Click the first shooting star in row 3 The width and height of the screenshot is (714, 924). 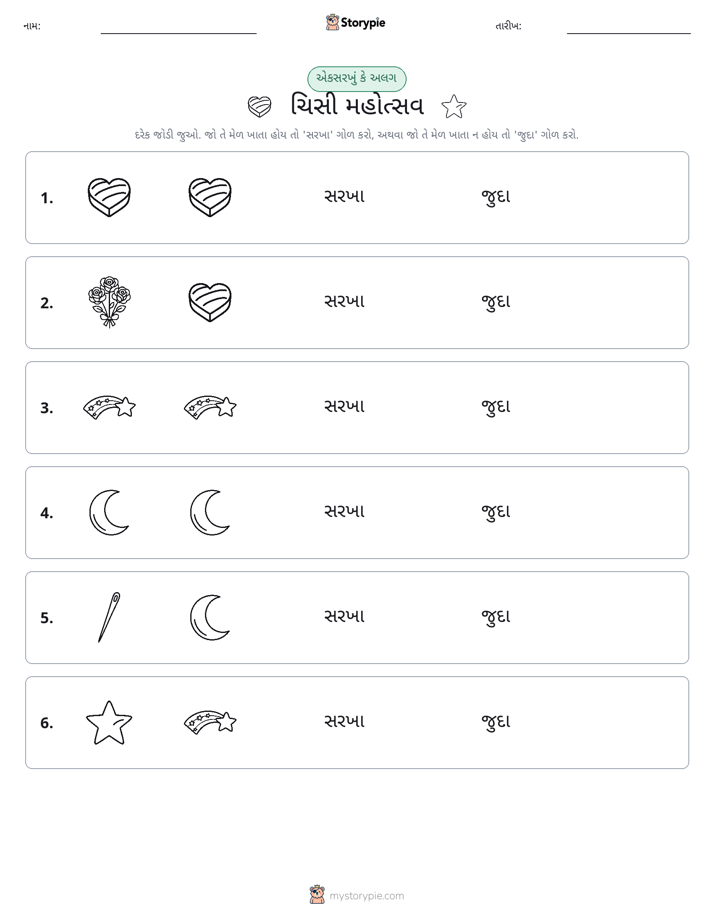pyautogui.click(x=110, y=407)
